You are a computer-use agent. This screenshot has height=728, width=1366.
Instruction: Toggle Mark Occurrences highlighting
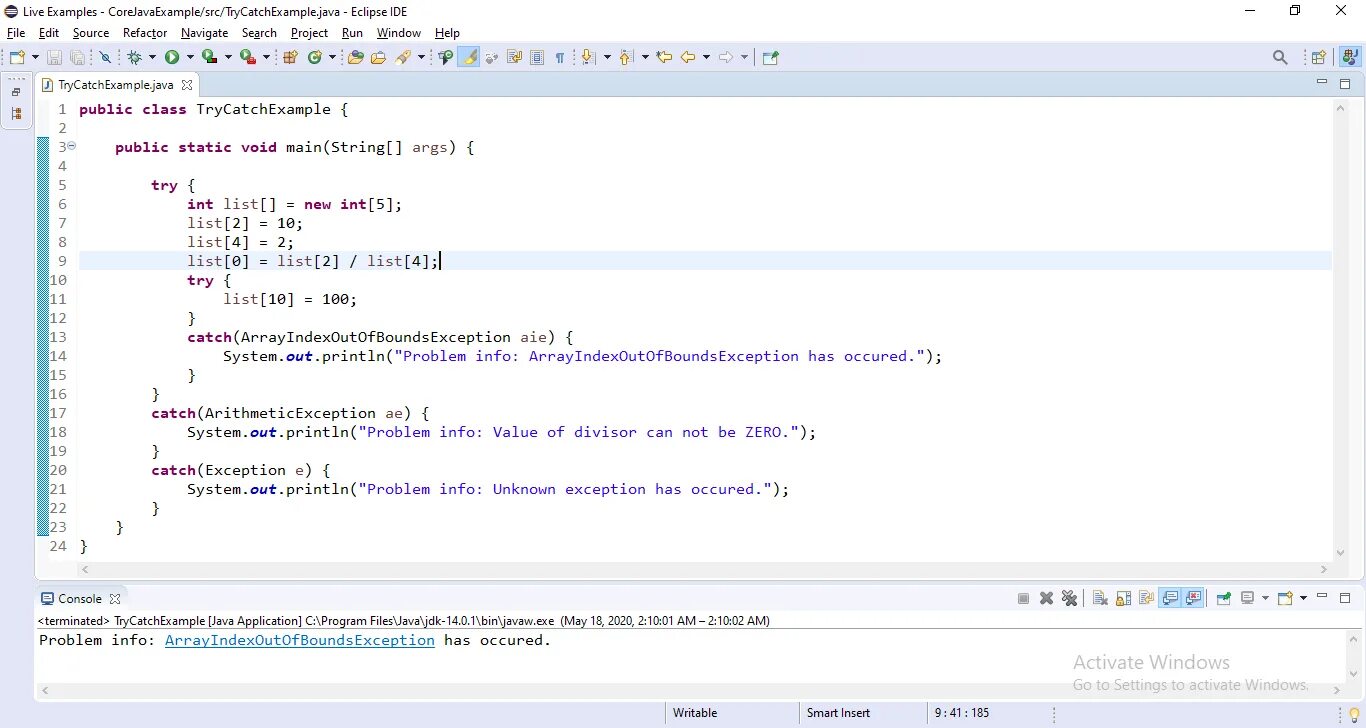point(469,57)
